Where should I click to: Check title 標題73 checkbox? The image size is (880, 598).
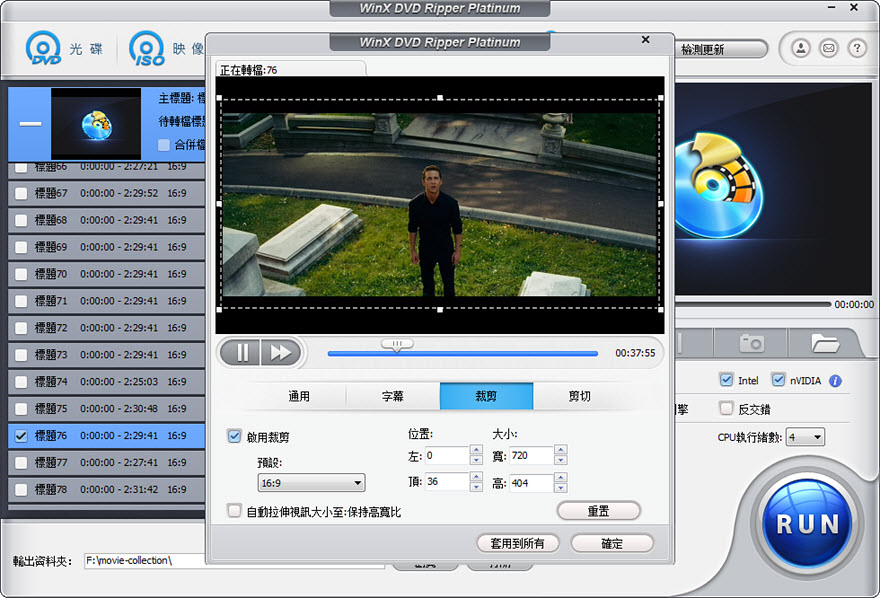pos(21,355)
